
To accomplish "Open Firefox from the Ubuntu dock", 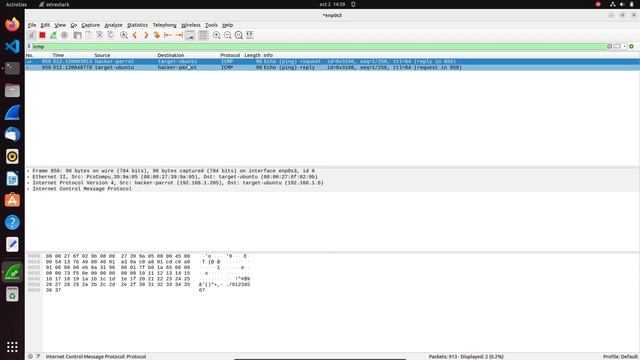I will click(x=12, y=24).
